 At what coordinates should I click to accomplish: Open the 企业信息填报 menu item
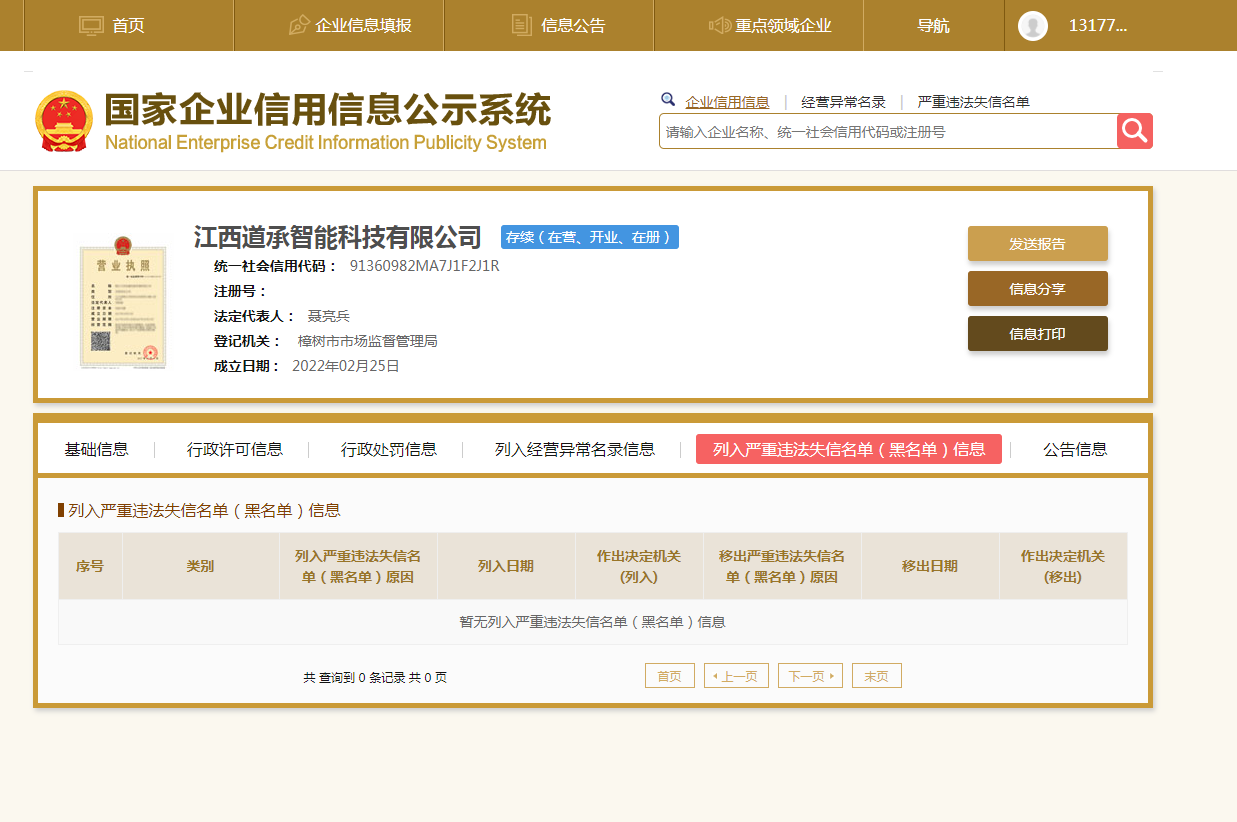363,26
